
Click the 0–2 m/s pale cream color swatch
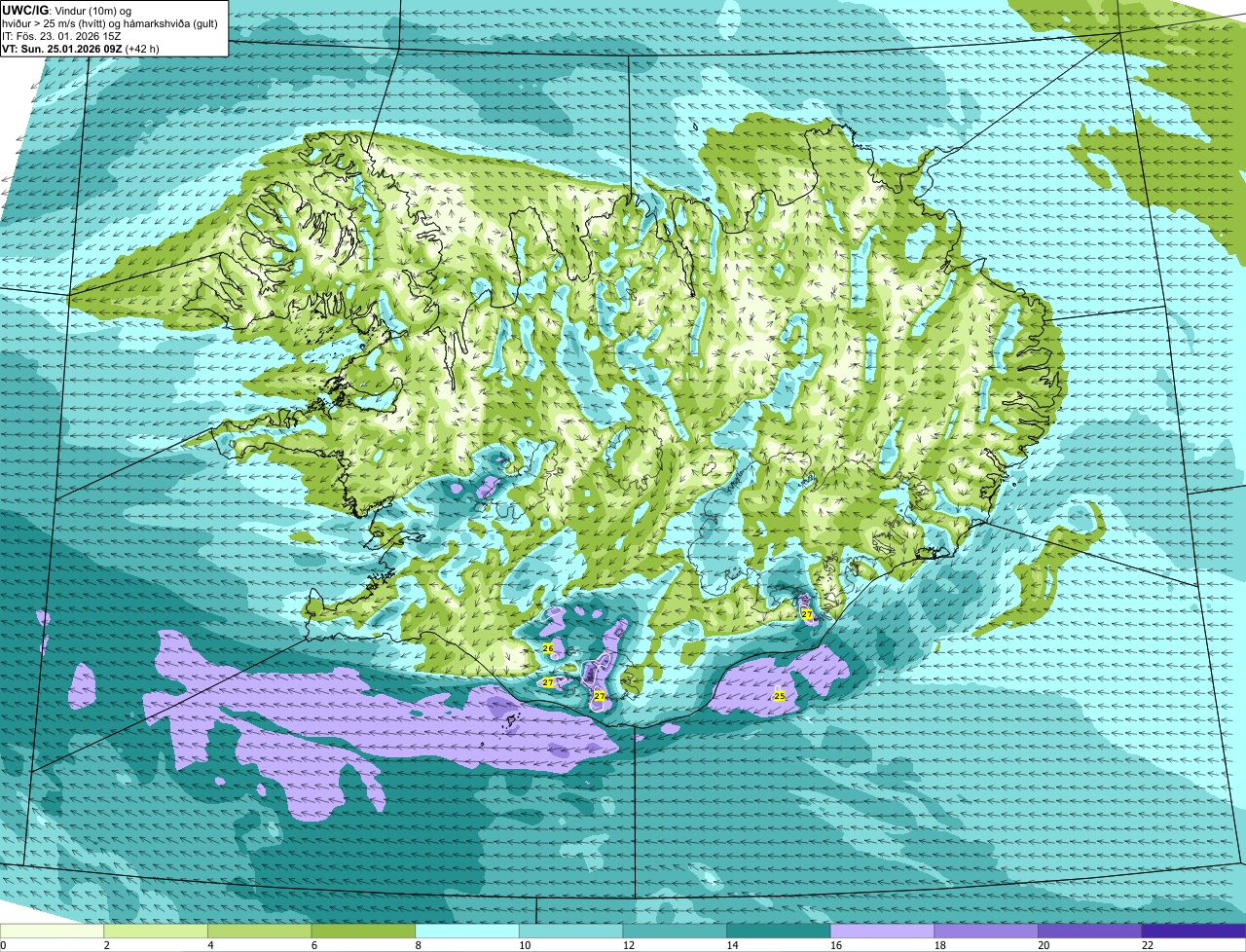click(52, 931)
